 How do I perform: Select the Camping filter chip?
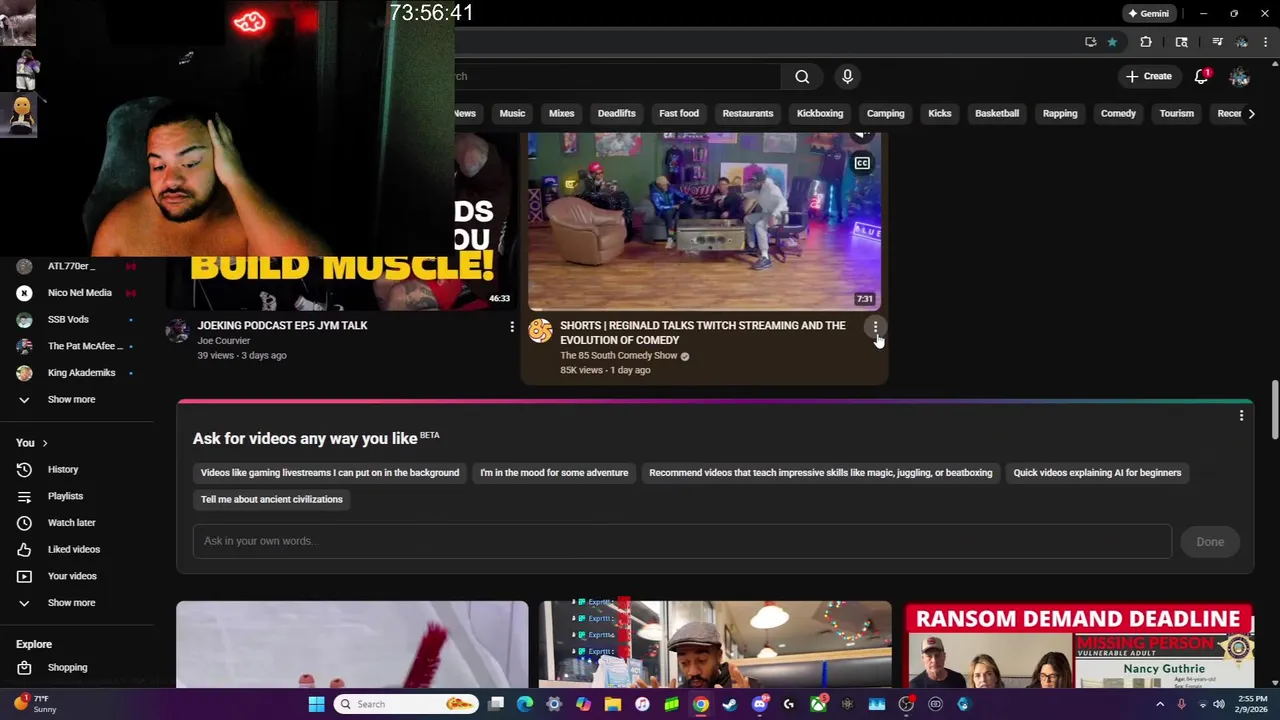885,114
